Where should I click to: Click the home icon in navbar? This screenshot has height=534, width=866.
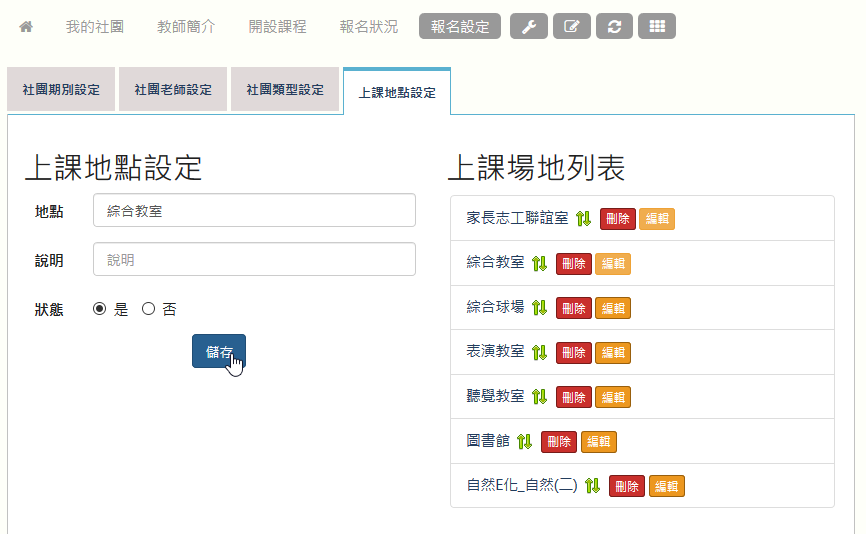point(26,27)
